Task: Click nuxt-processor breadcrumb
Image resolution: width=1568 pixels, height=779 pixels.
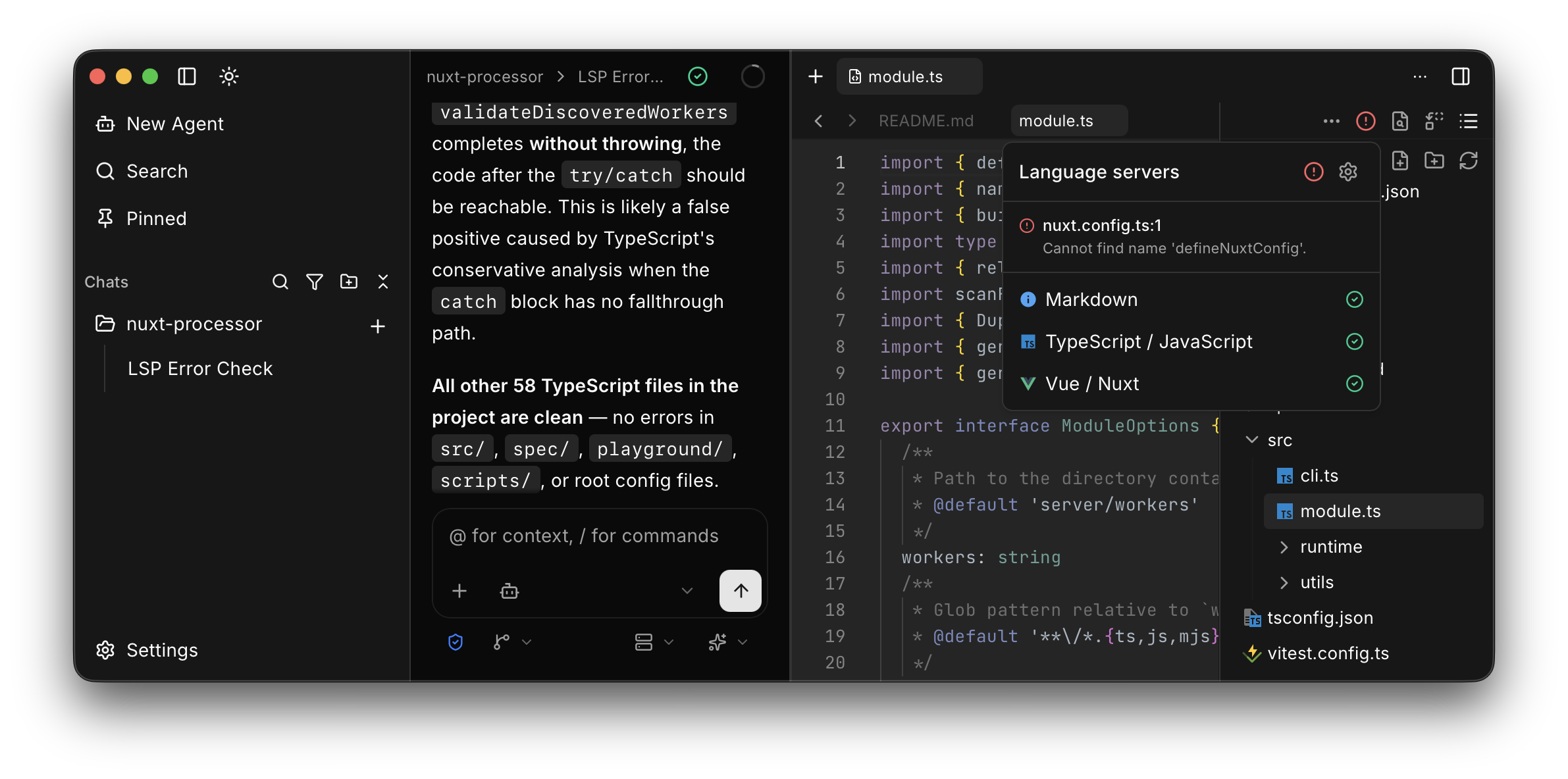Action: pos(484,77)
